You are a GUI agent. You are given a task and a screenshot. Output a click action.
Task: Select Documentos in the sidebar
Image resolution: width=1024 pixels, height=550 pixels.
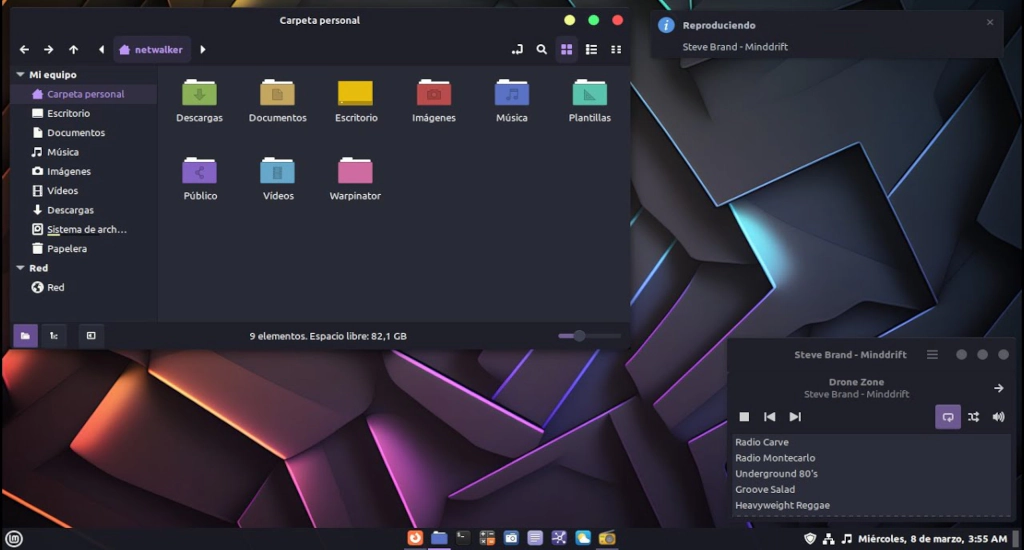click(75, 133)
